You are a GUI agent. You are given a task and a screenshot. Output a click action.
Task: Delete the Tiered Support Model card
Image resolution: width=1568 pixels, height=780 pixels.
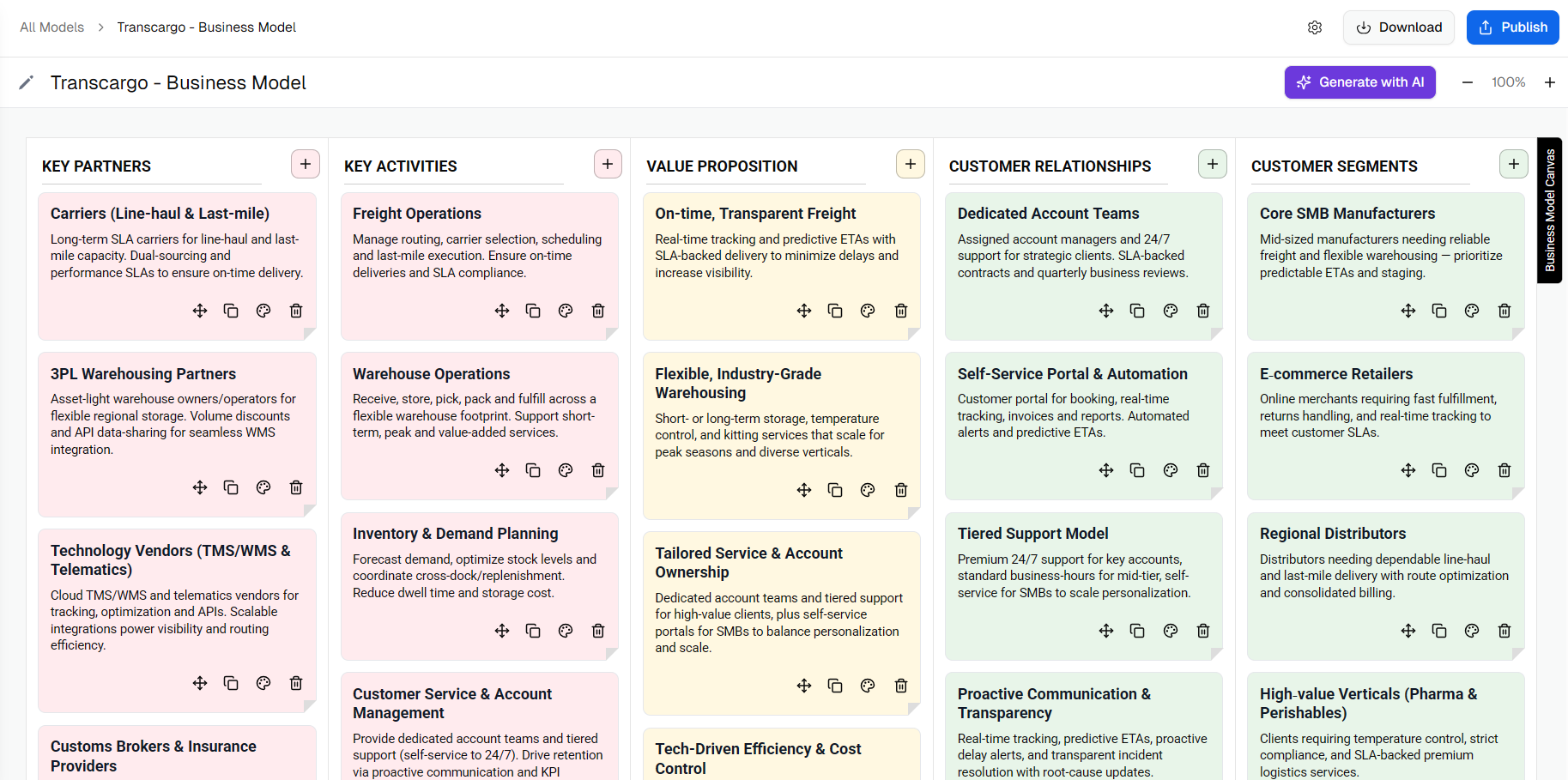click(x=1203, y=631)
